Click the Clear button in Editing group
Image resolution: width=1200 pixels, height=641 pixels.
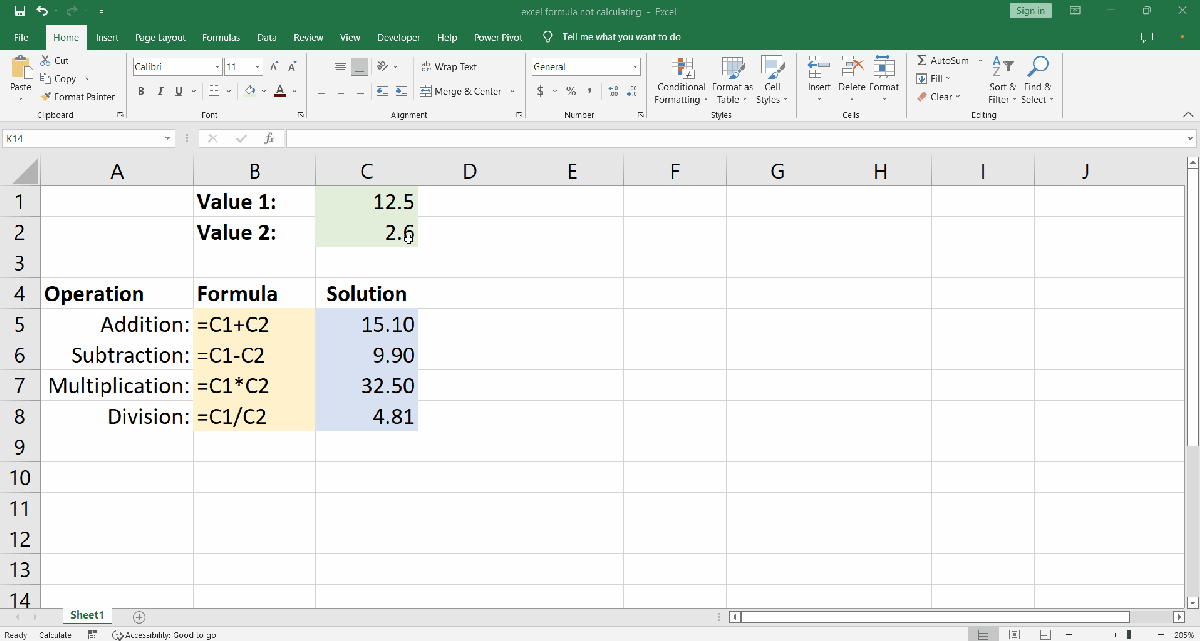(939, 97)
